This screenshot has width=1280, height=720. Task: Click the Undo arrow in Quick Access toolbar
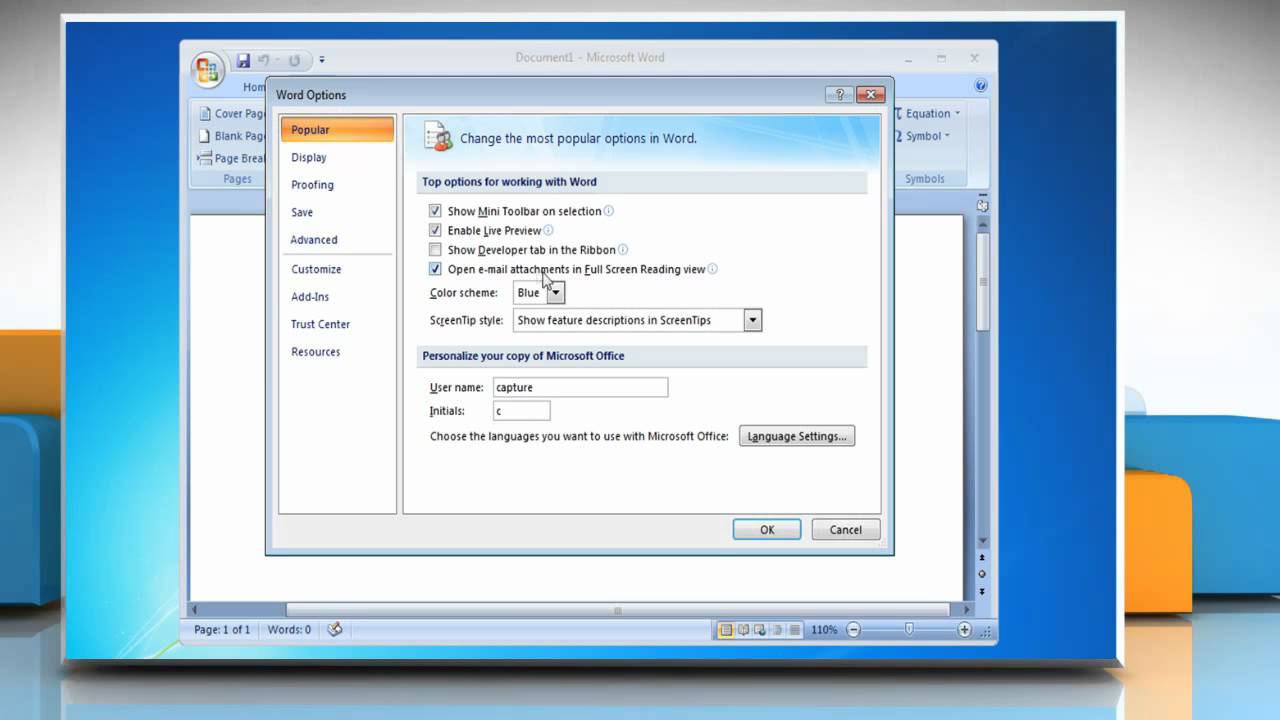pos(264,60)
